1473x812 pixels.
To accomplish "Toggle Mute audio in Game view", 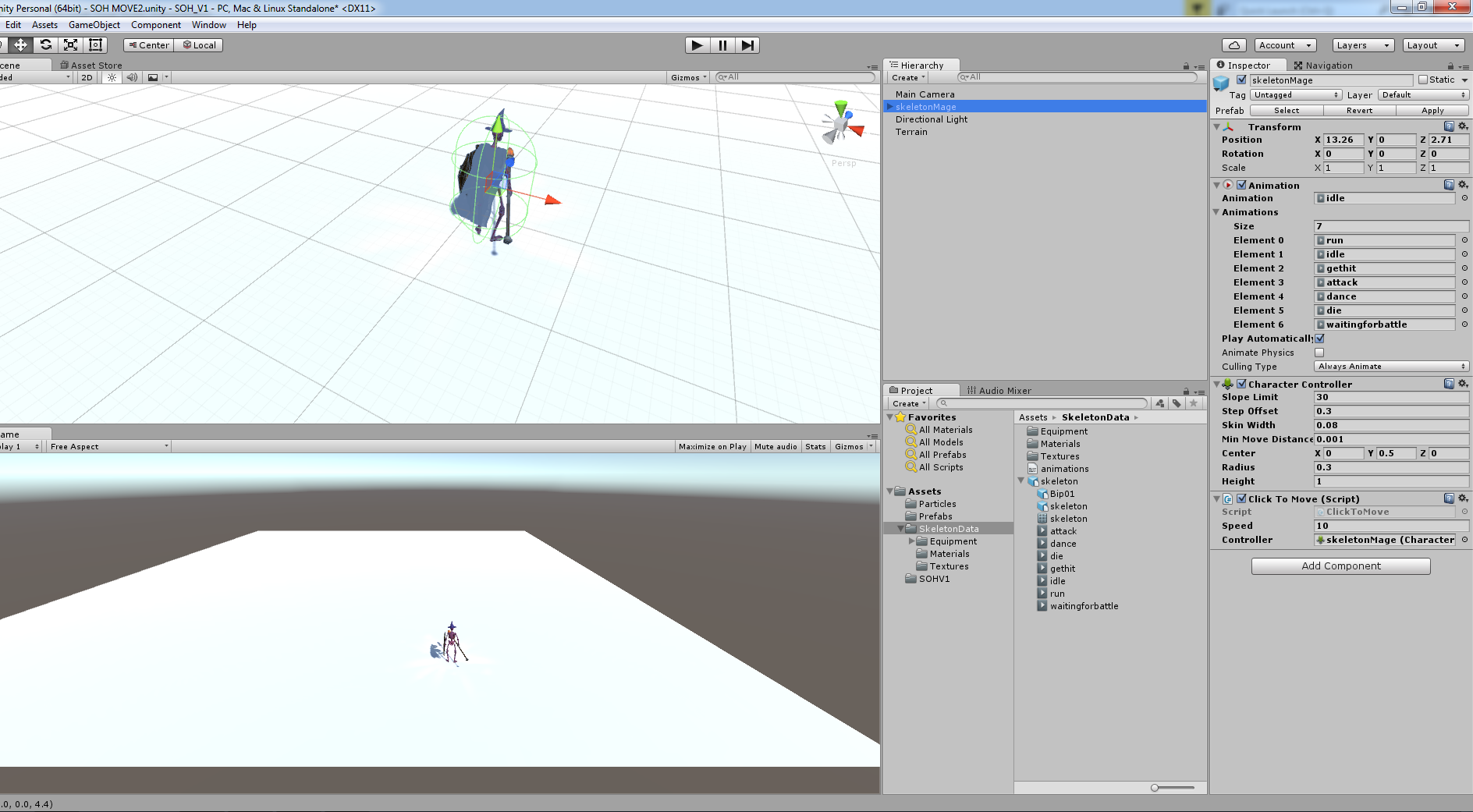I will coord(776,446).
